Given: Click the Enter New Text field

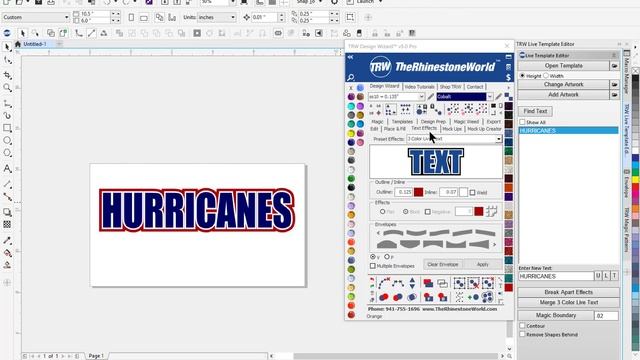Looking at the screenshot, I should pos(556,276).
